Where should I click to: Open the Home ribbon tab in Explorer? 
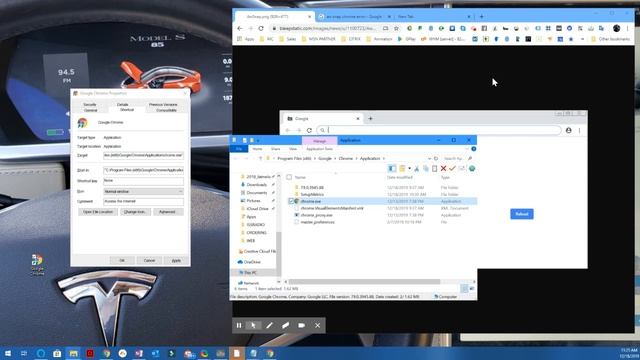click(x=257, y=149)
